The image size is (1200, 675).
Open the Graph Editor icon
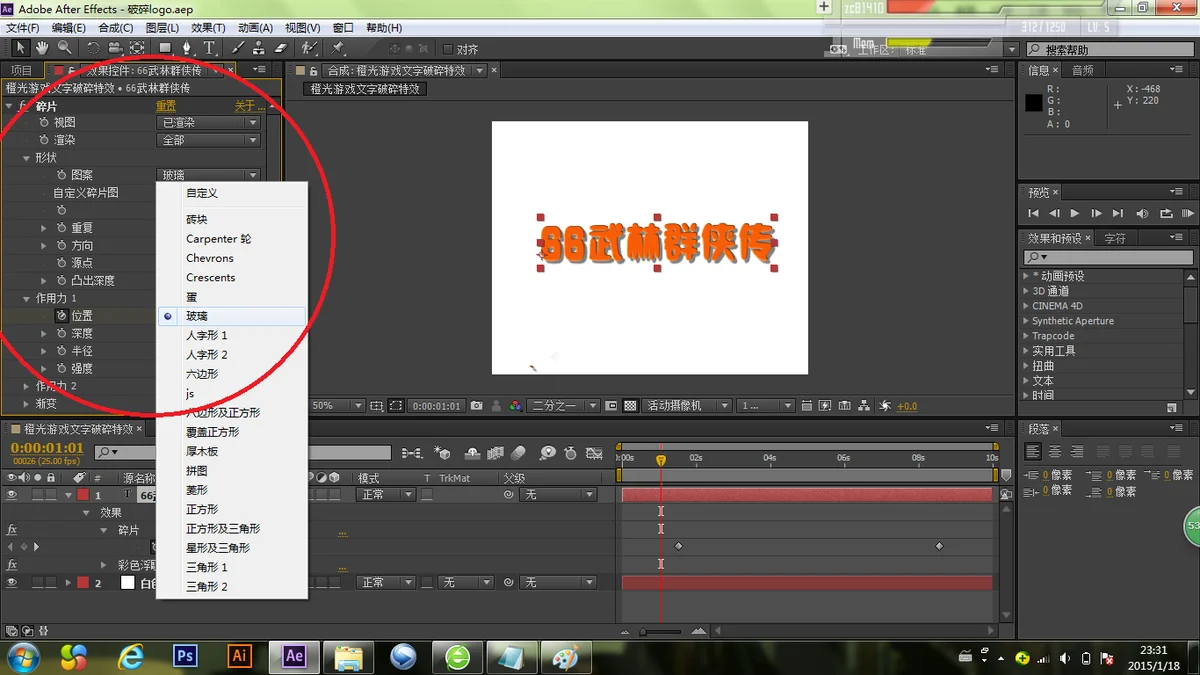pyautogui.click(x=595, y=453)
